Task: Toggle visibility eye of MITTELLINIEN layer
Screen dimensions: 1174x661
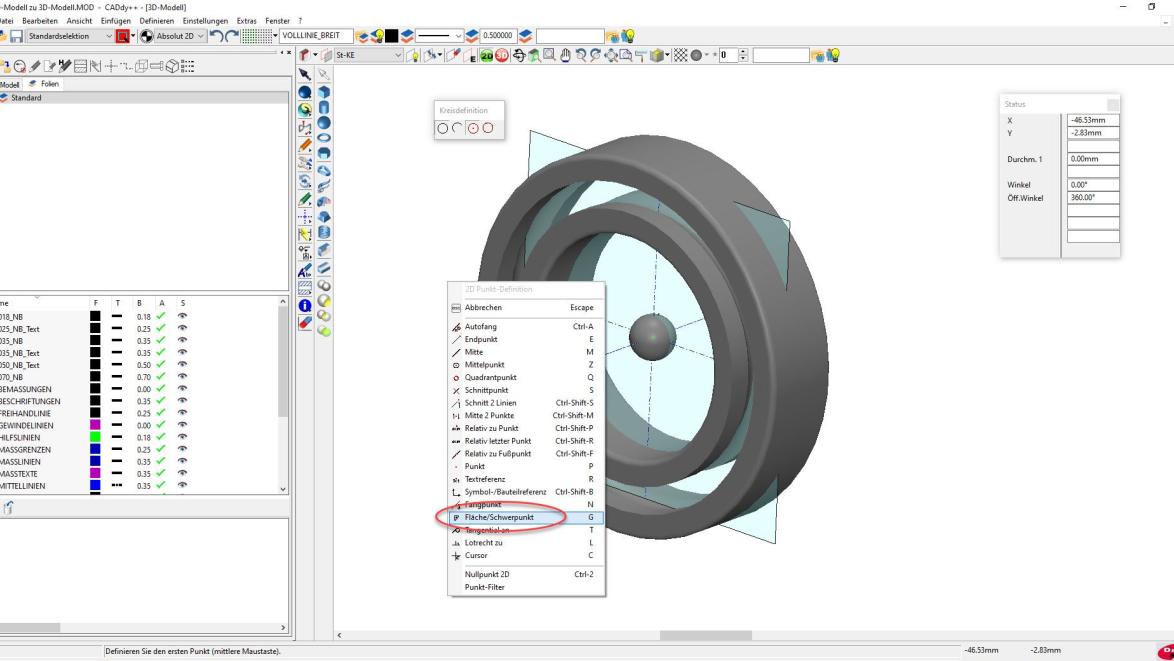Action: [x=182, y=486]
